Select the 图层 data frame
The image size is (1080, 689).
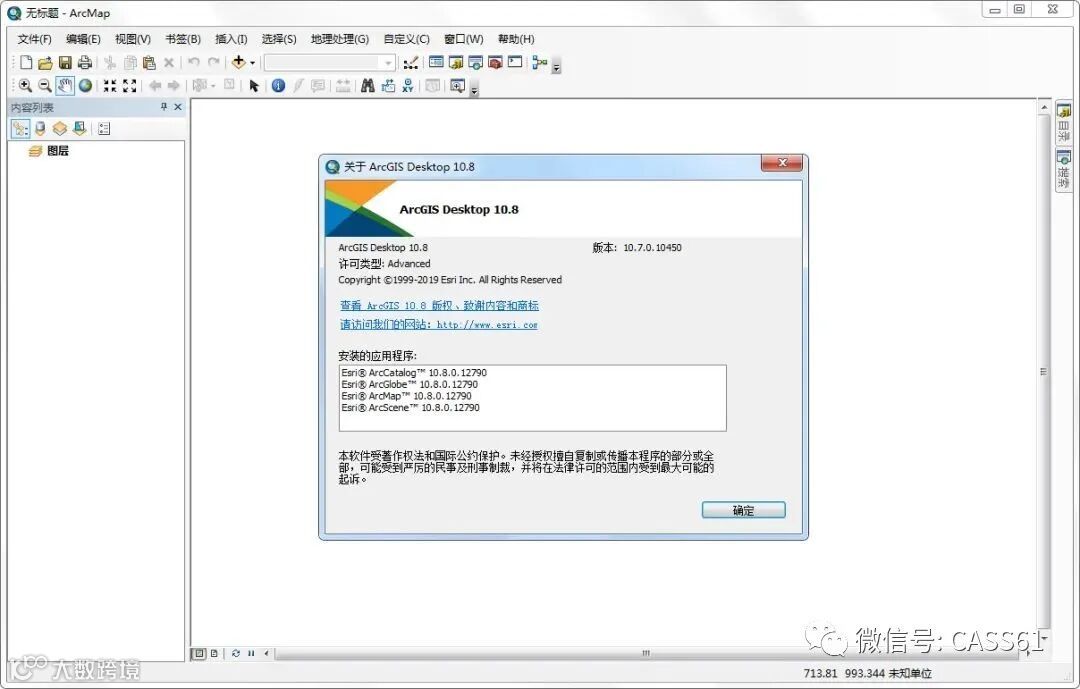[58, 151]
